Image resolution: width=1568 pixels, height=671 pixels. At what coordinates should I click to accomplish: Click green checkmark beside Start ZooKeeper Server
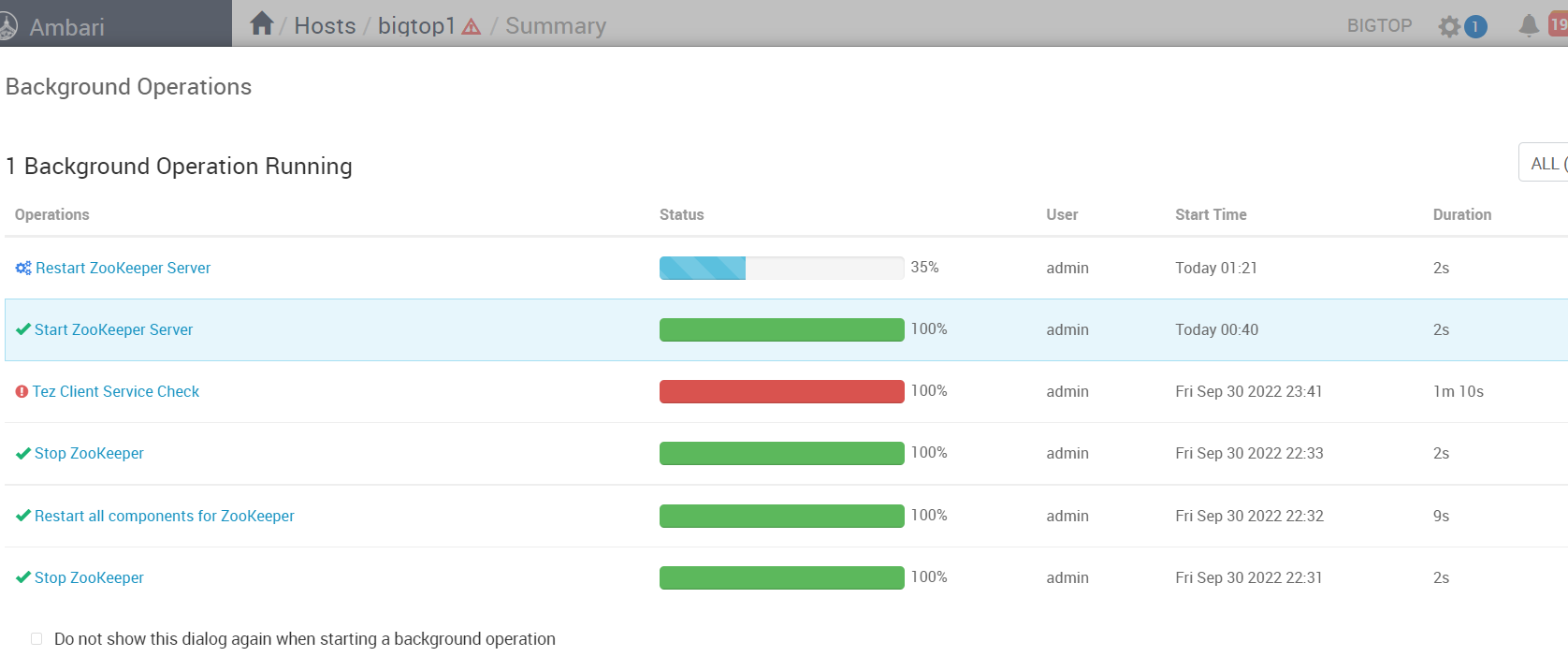23,329
